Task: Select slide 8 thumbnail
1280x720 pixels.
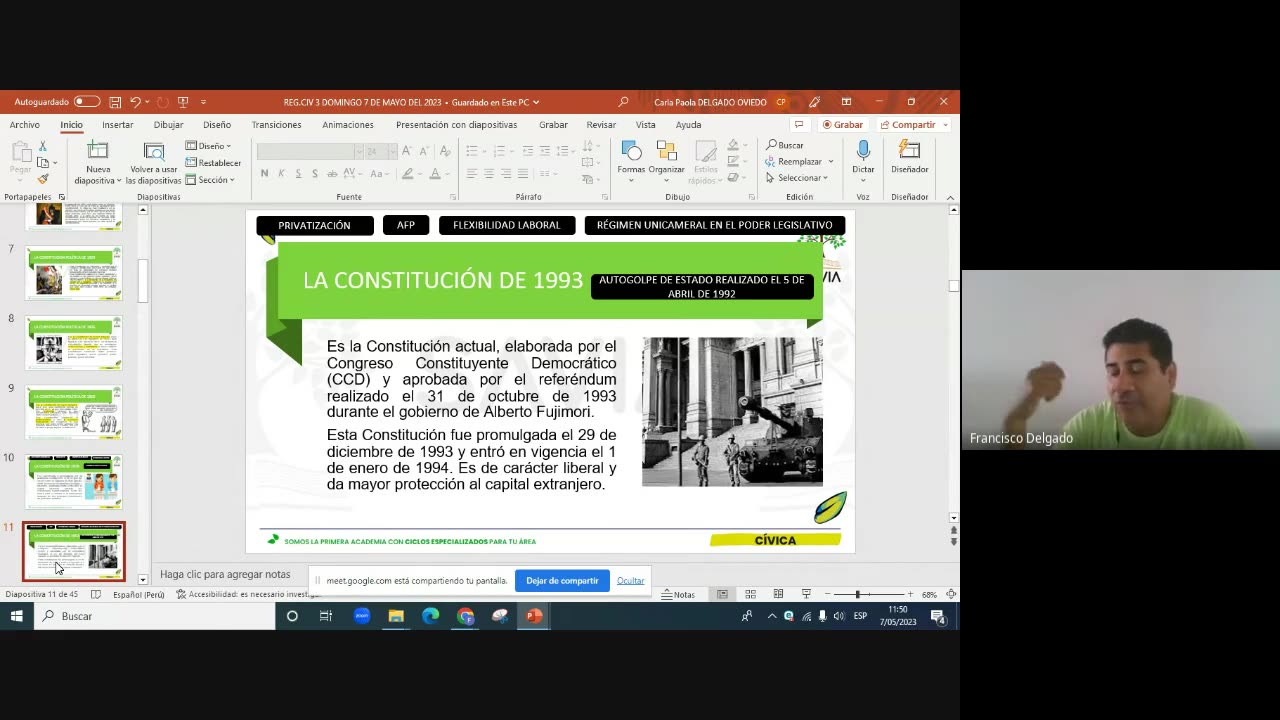Action: coord(74,342)
